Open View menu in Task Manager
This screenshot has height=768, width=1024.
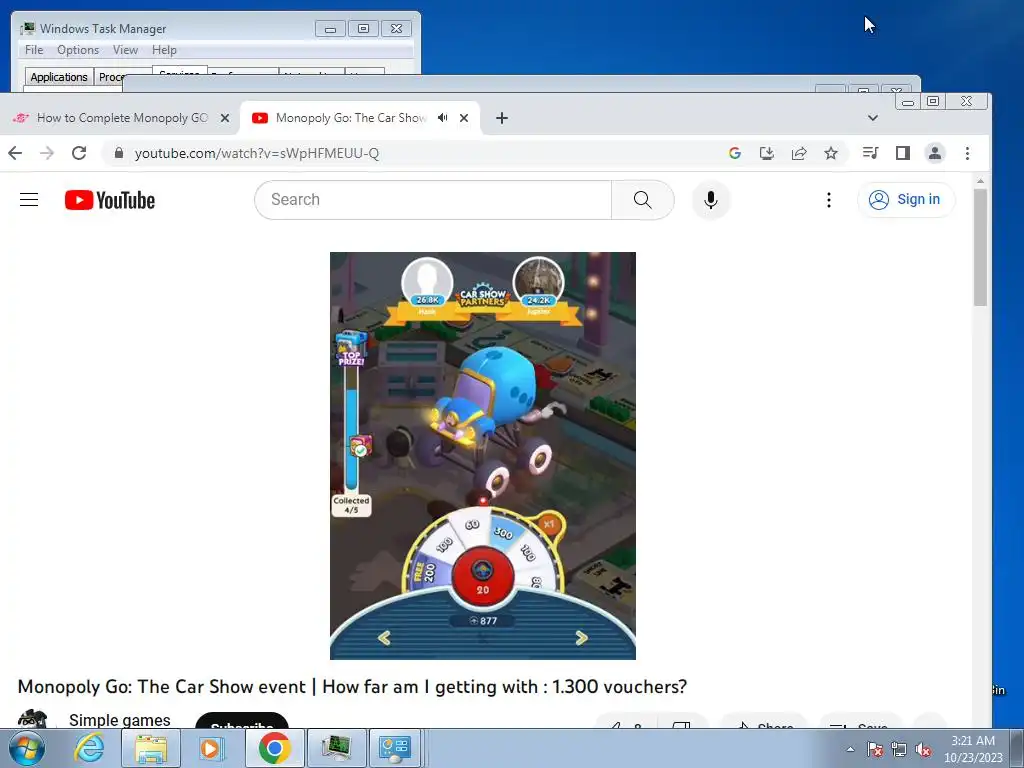[125, 50]
